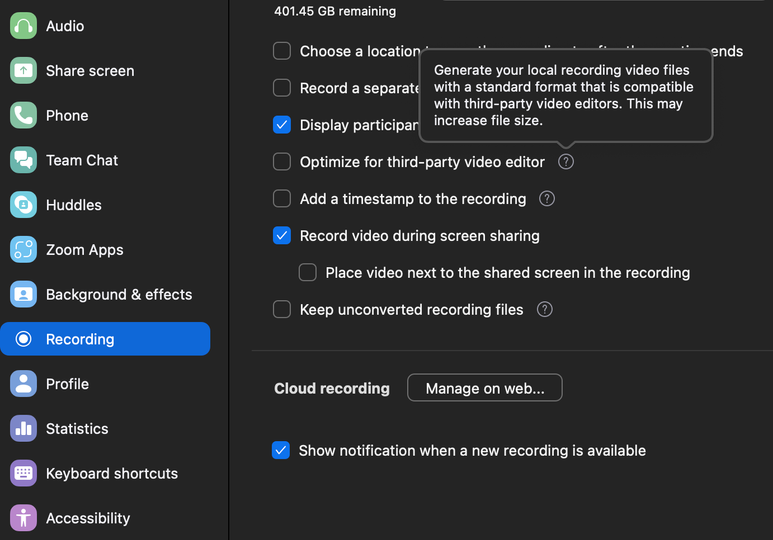Click the Keyboard shortcuts icon
773x540 pixels.
click(x=23, y=473)
